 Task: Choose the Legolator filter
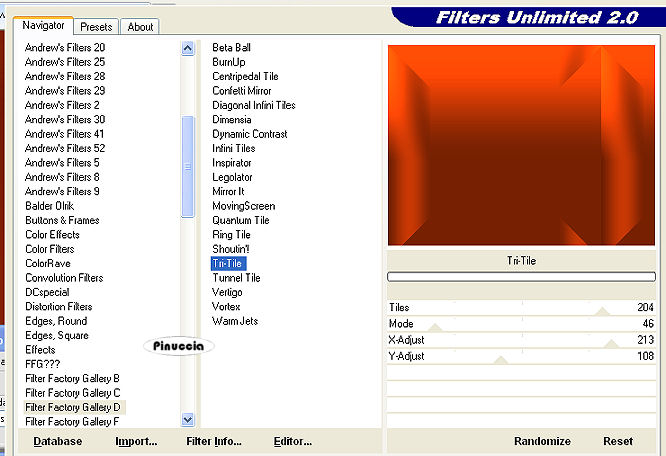click(232, 177)
